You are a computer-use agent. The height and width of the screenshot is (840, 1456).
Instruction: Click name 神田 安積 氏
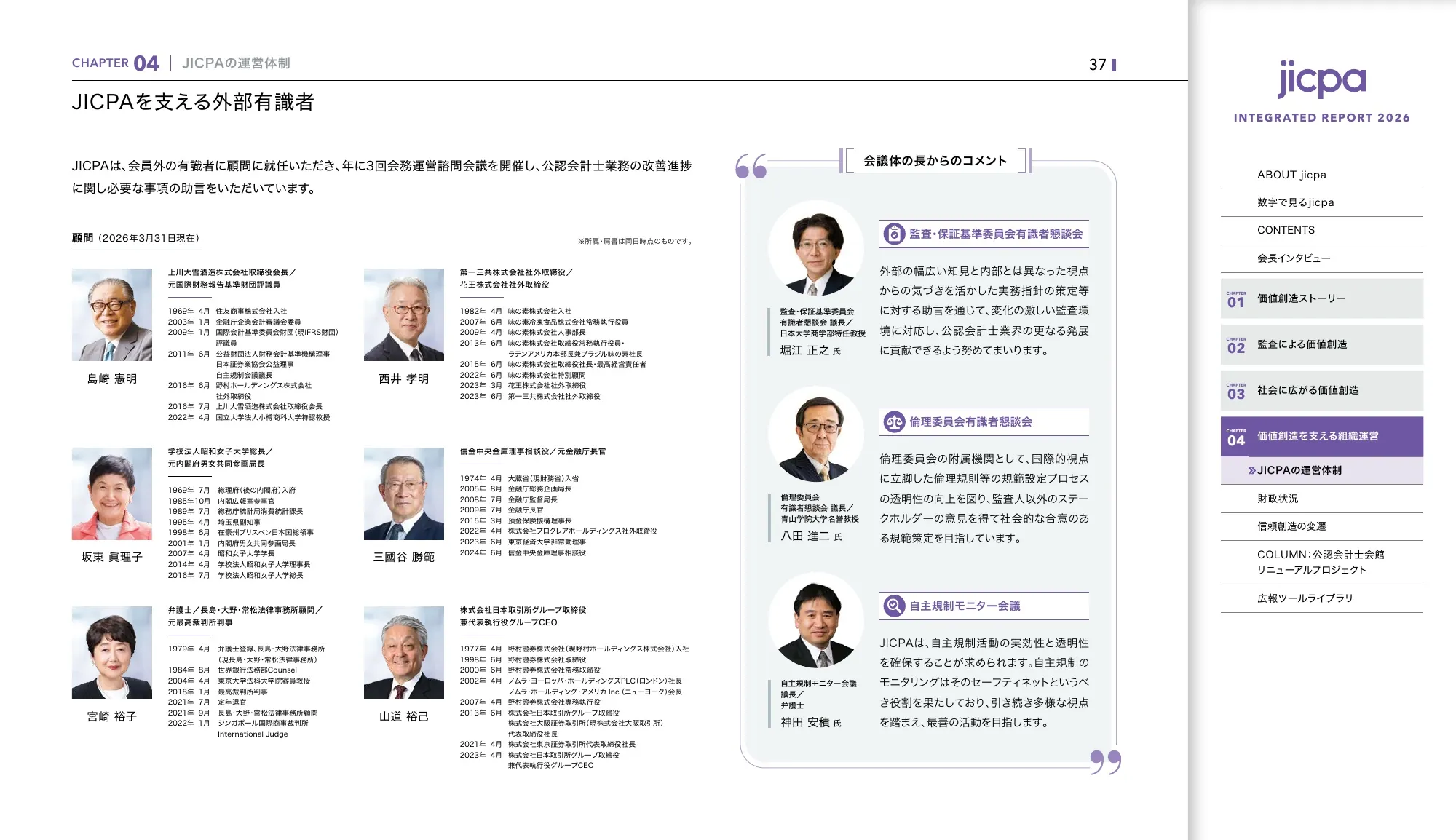(811, 723)
